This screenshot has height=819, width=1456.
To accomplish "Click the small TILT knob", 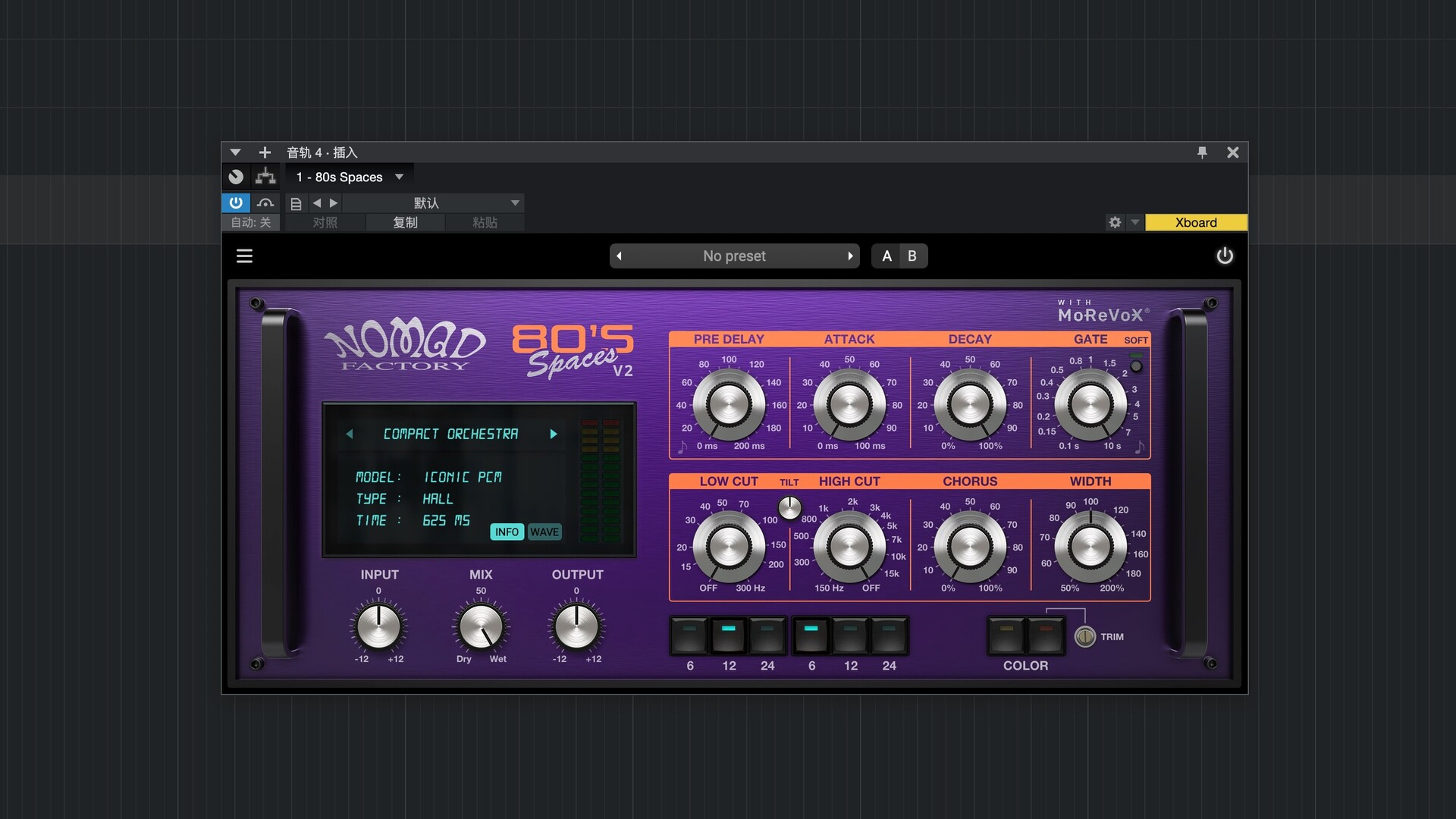I will [789, 507].
